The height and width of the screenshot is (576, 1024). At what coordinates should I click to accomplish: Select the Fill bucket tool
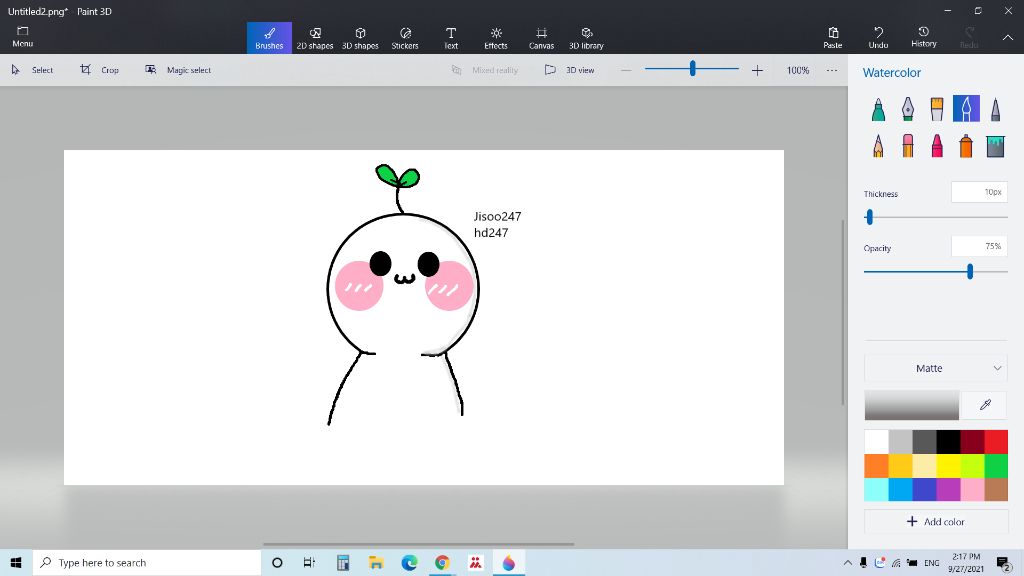[995, 146]
